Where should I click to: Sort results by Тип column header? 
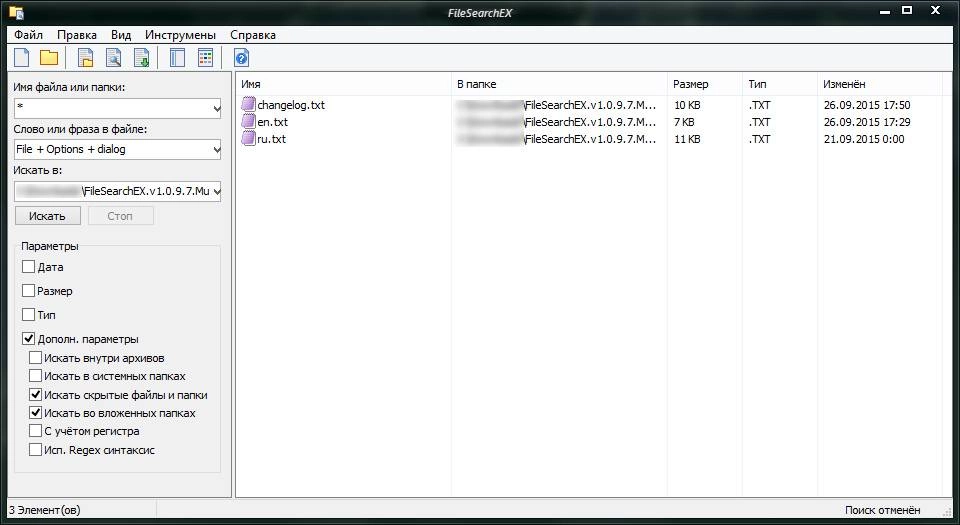[x=779, y=84]
